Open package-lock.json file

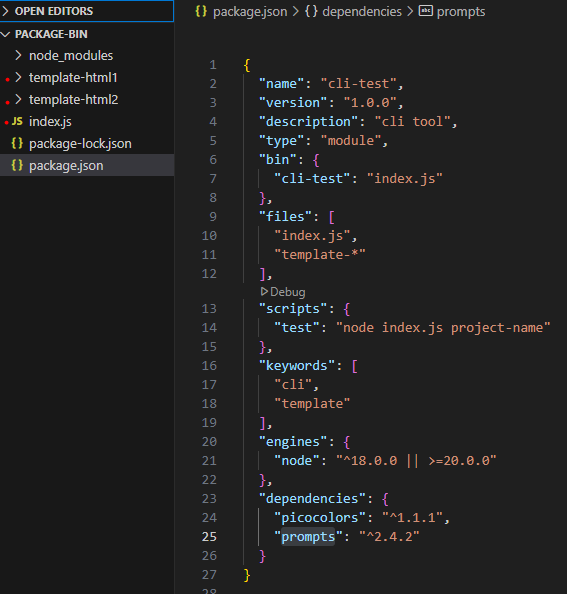pyautogui.click(x=80, y=144)
